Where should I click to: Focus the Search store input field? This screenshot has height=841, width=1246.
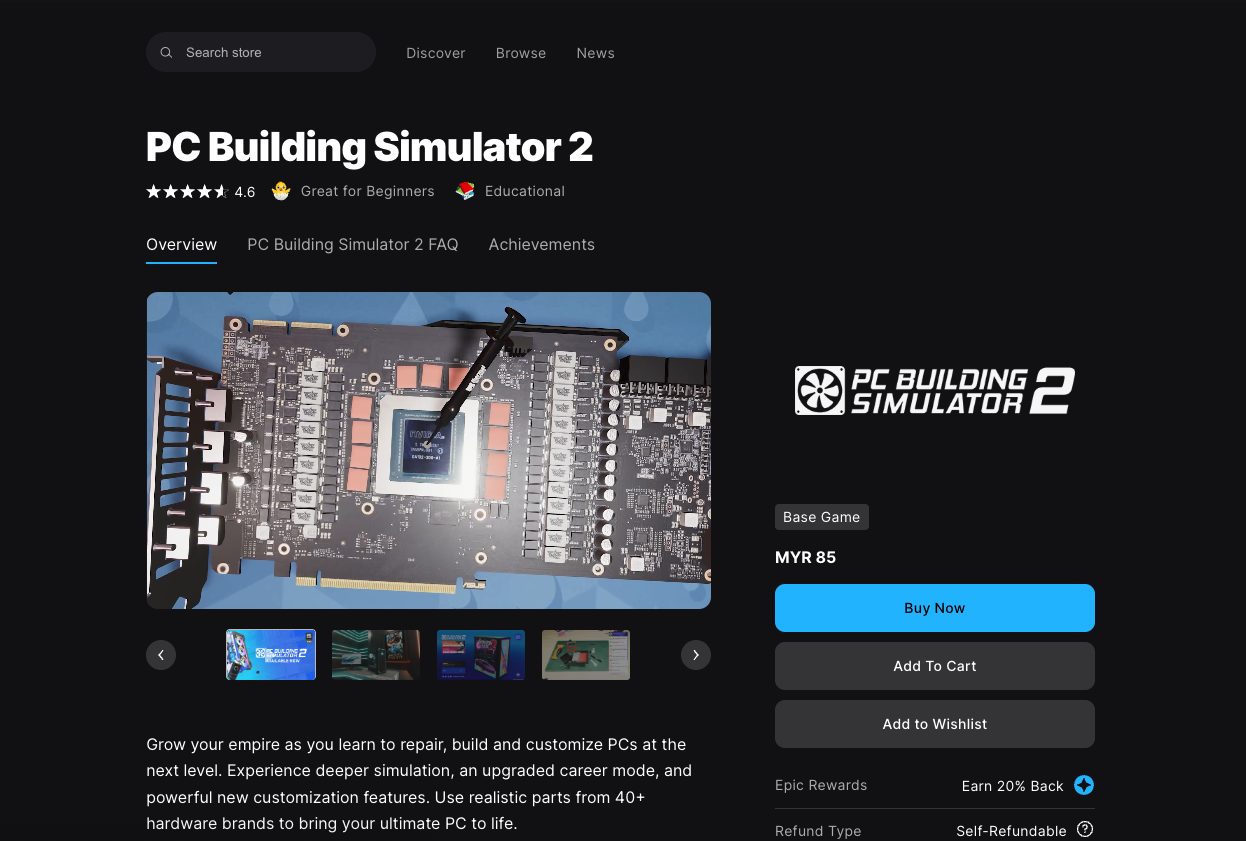[261, 52]
